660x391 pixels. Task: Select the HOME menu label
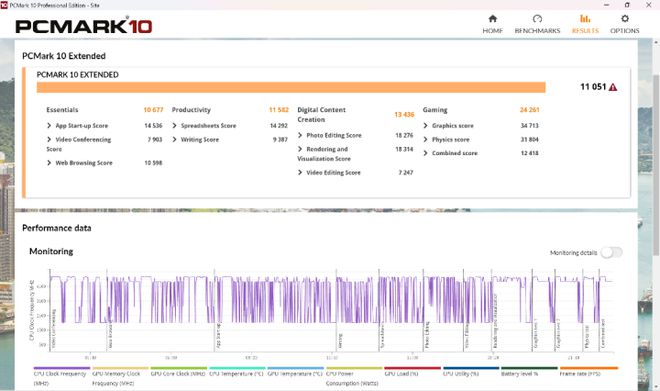click(x=492, y=31)
